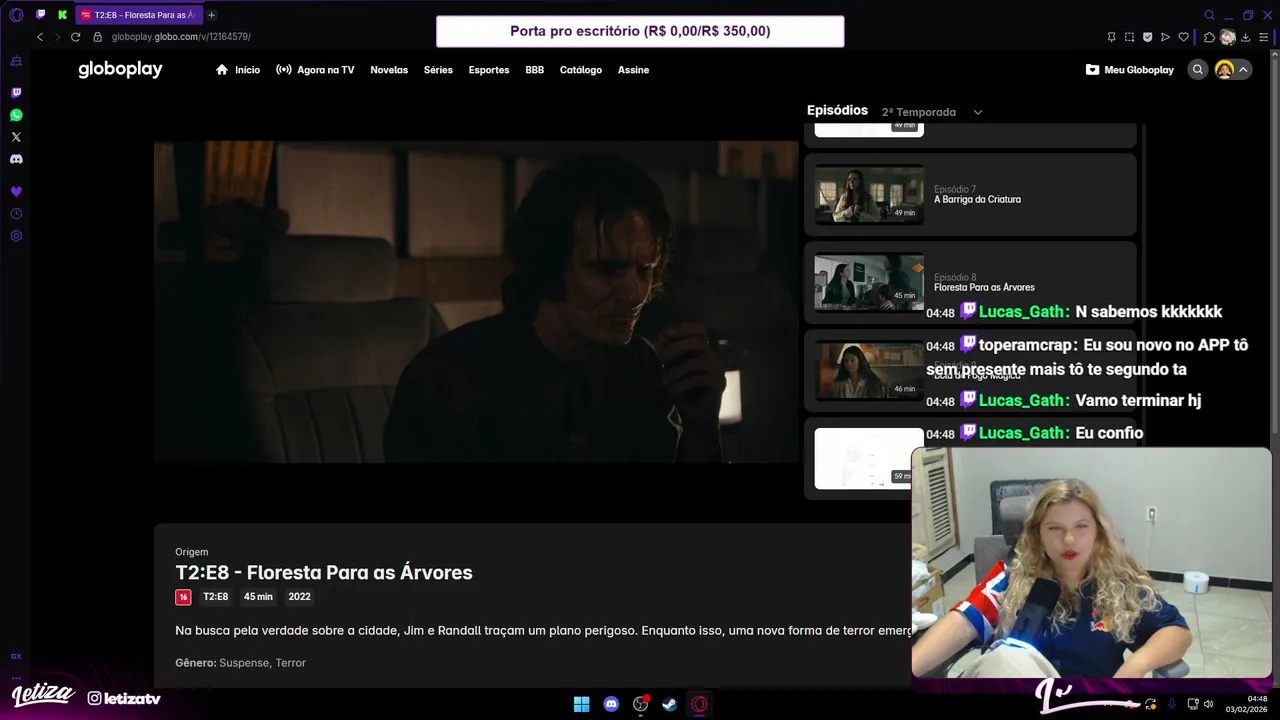Bookmark page with the heart icon
This screenshot has width=1280, height=720.
[1184, 37]
